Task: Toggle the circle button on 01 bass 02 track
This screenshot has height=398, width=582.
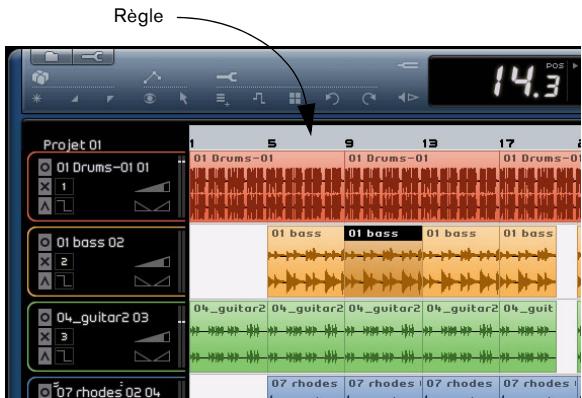Action: pyautogui.click(x=45, y=242)
